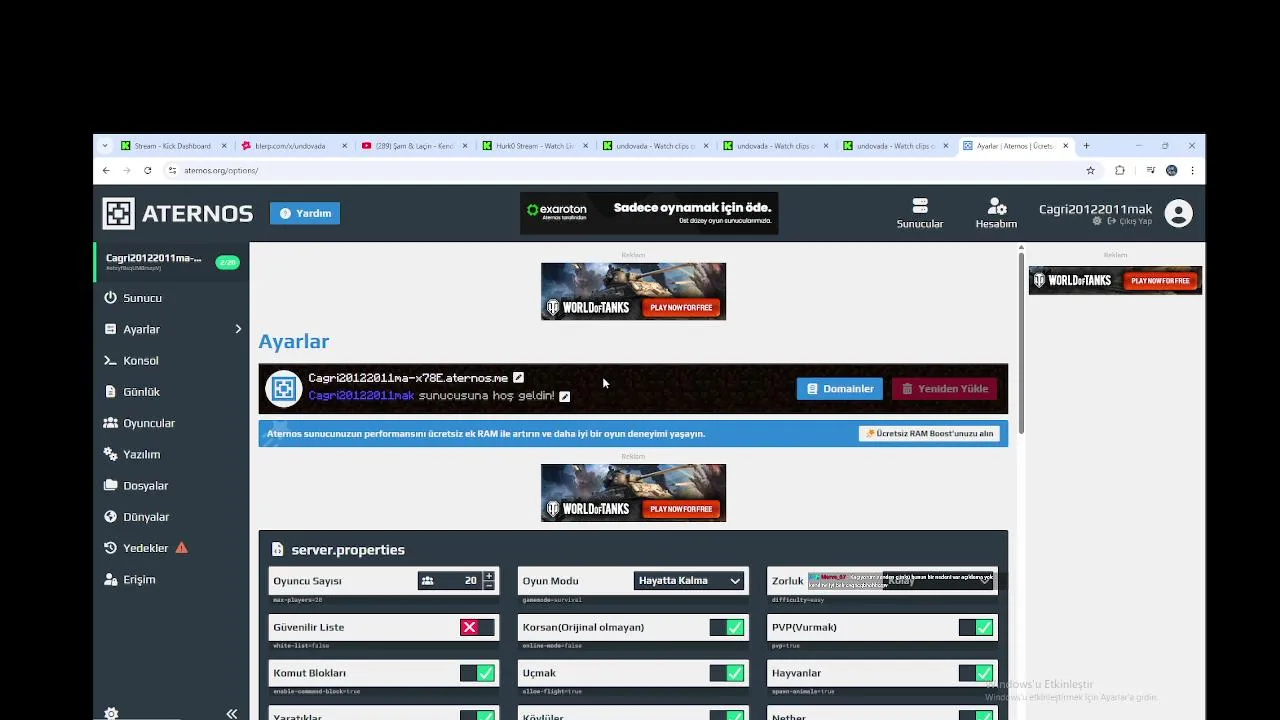Click the 2/20 player count badge
Image resolution: width=1280 pixels, height=720 pixels.
227,263
